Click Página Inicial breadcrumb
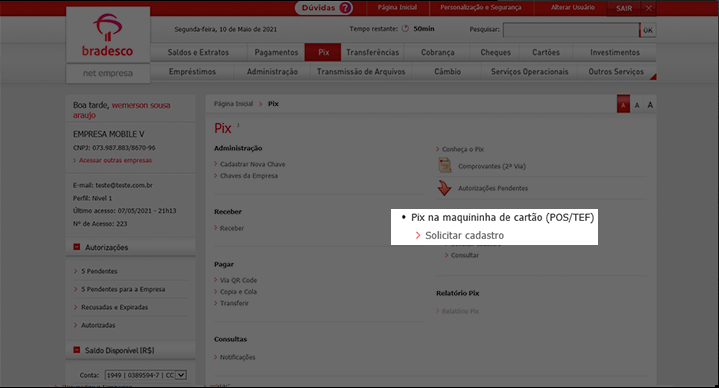The image size is (719, 388). 233,104
